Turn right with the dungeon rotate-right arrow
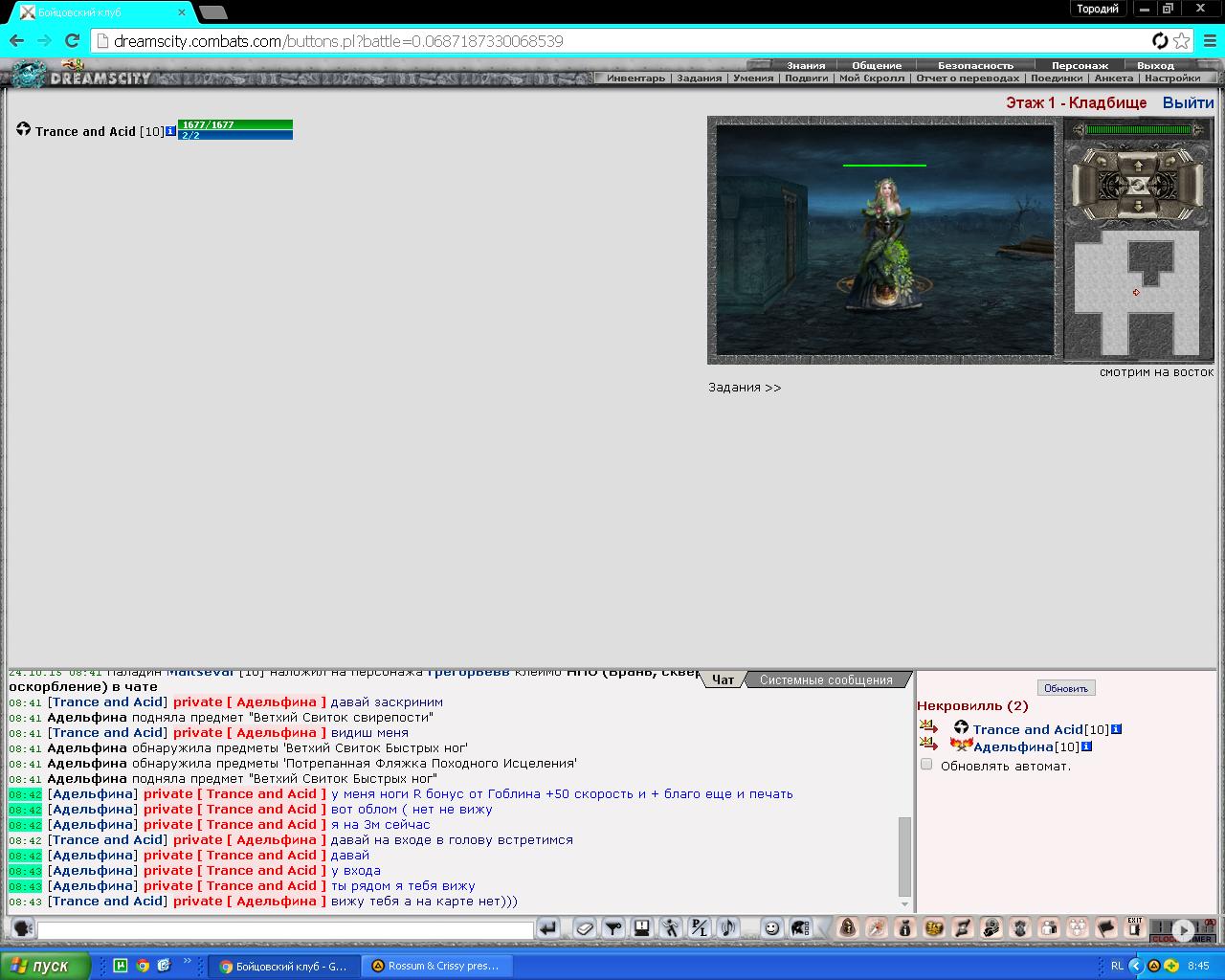The width and height of the screenshot is (1225, 980). pyautogui.click(x=1170, y=162)
